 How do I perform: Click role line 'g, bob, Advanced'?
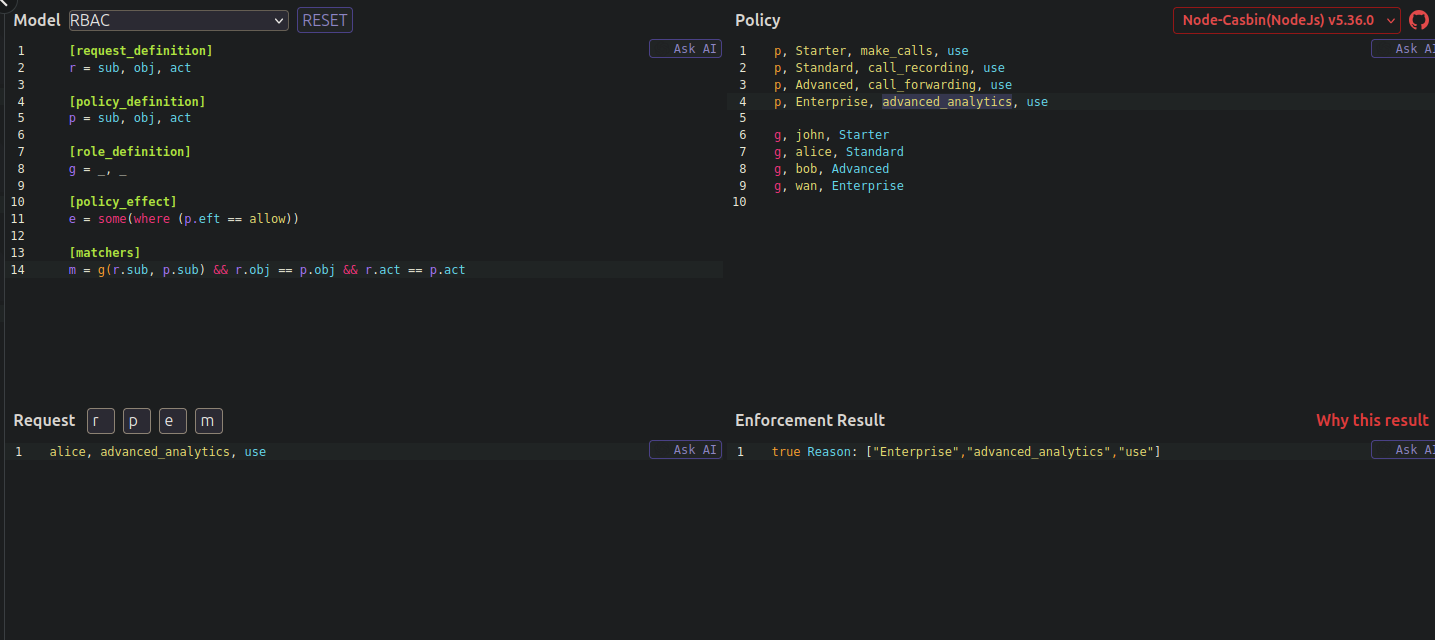832,169
